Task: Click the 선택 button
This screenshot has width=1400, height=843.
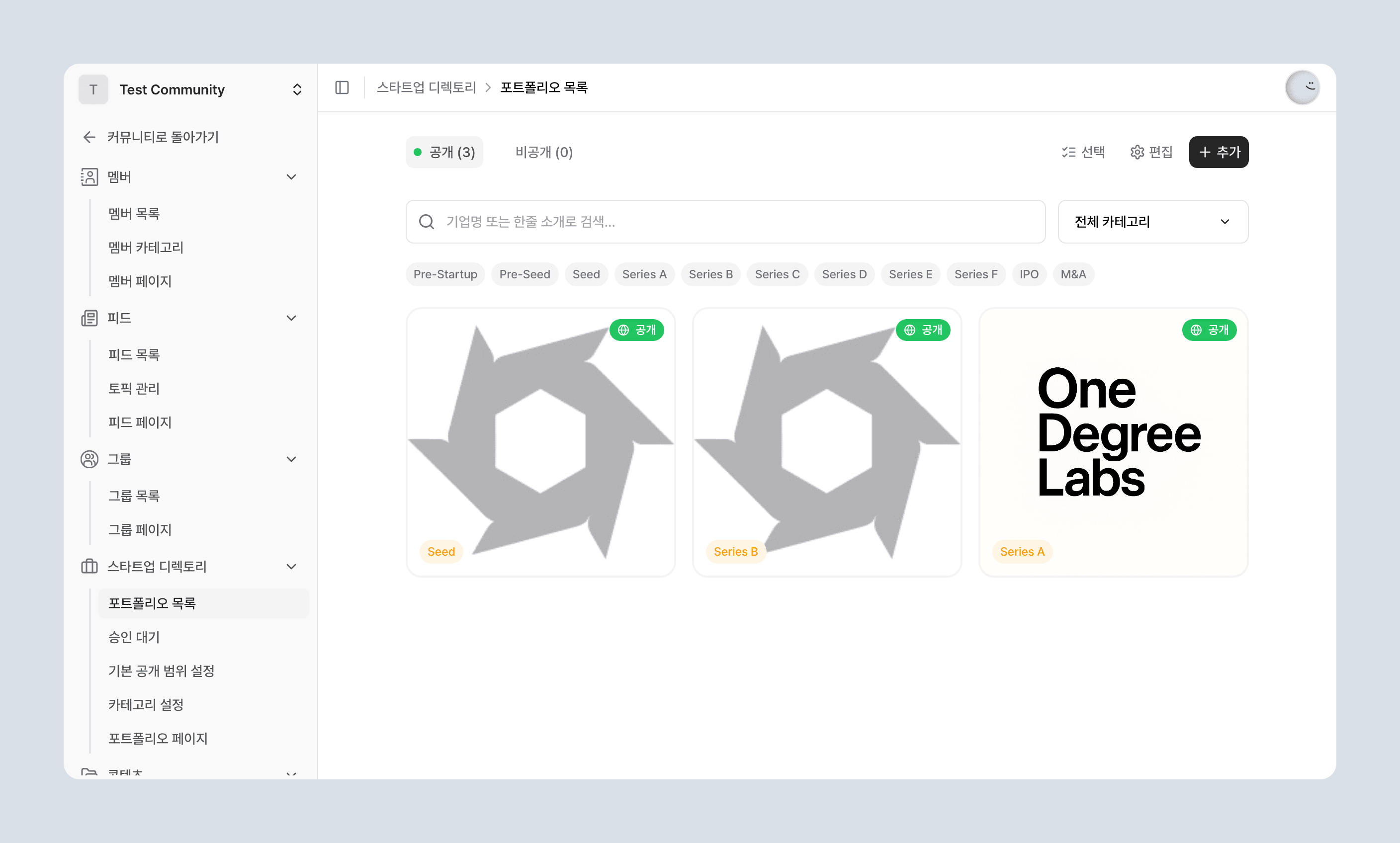Action: click(x=1083, y=152)
